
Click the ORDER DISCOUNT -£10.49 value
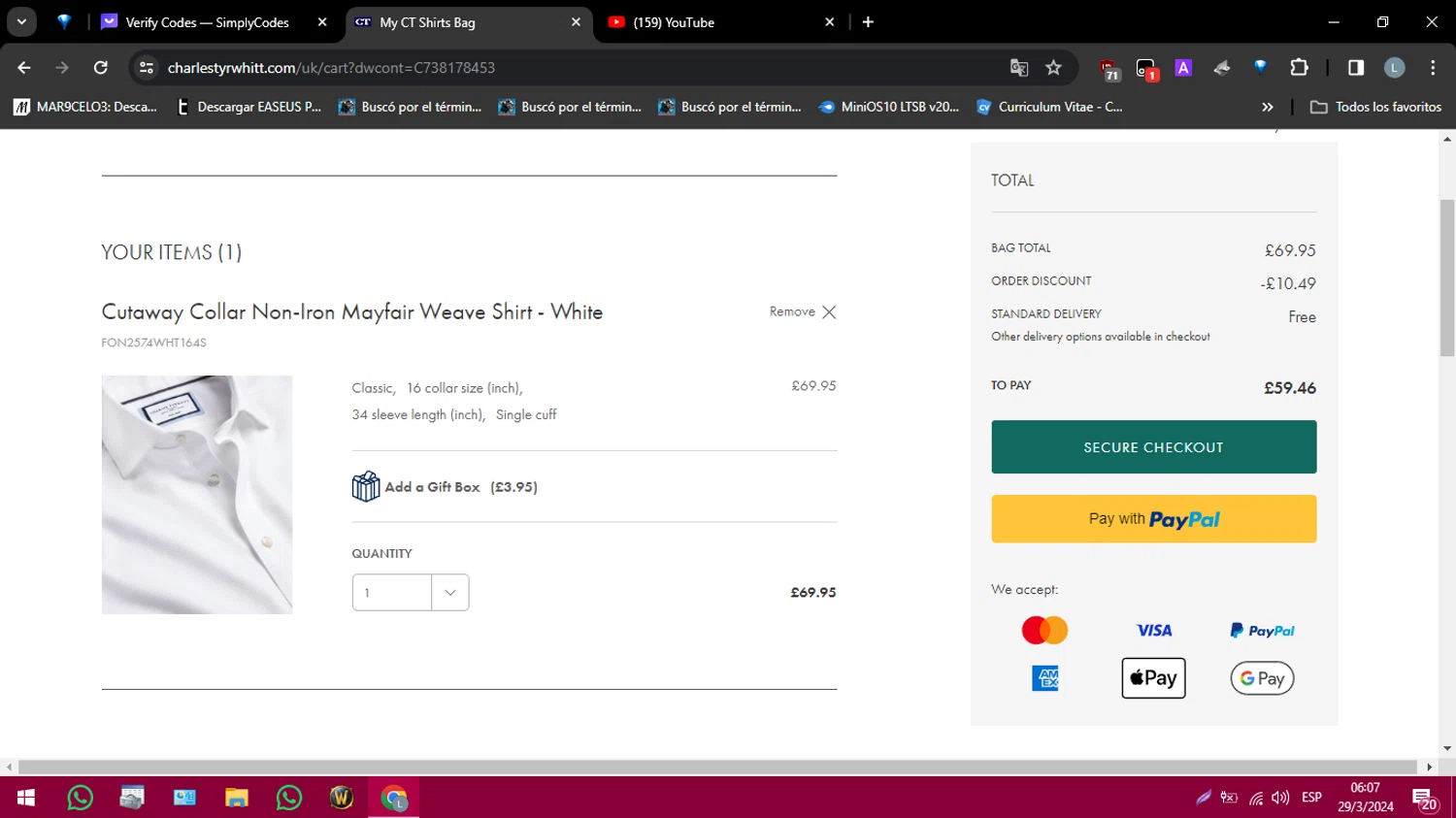1288,283
